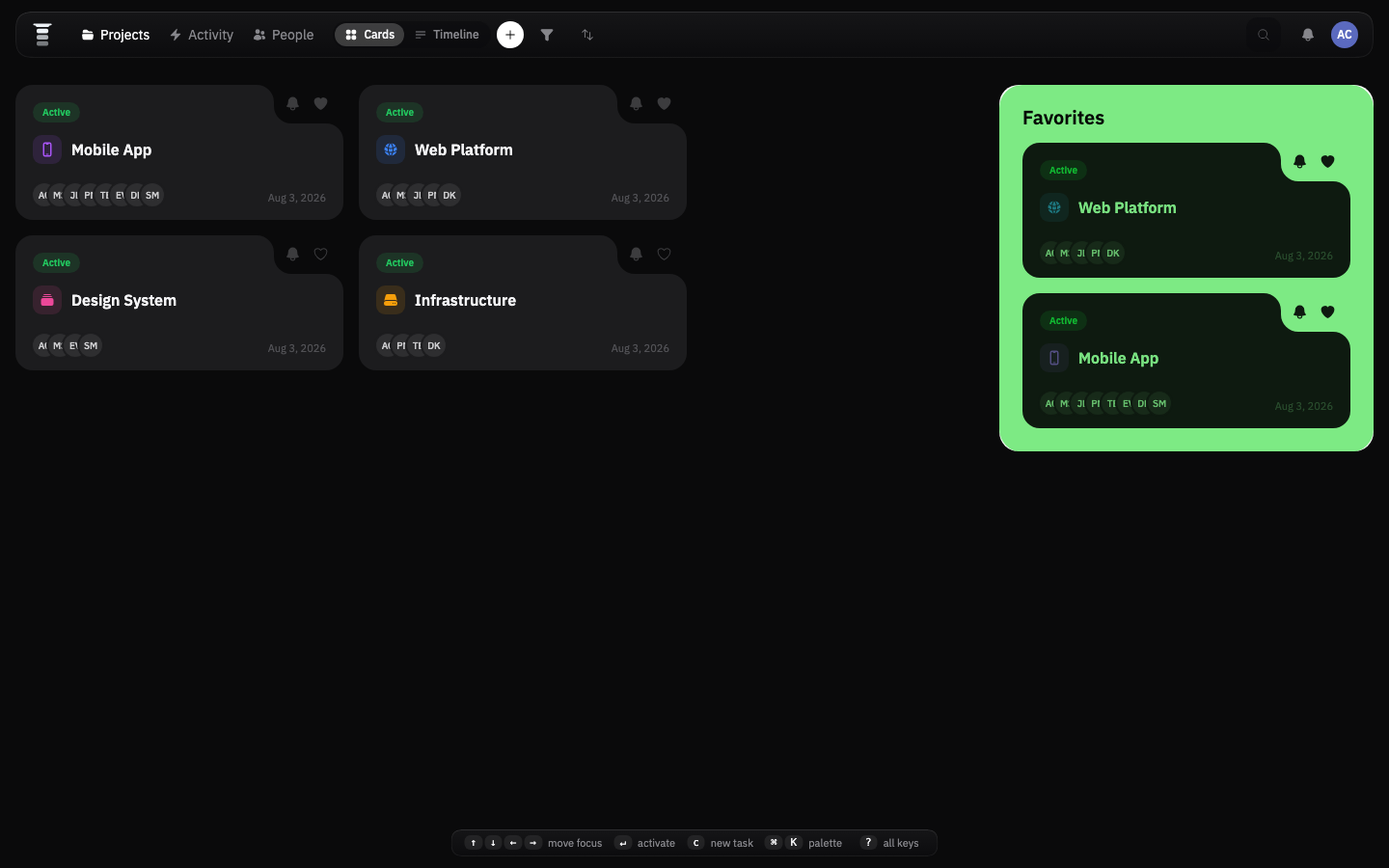The height and width of the screenshot is (868, 1389).
Task: Open the filter funnel icon
Action: [x=547, y=35]
